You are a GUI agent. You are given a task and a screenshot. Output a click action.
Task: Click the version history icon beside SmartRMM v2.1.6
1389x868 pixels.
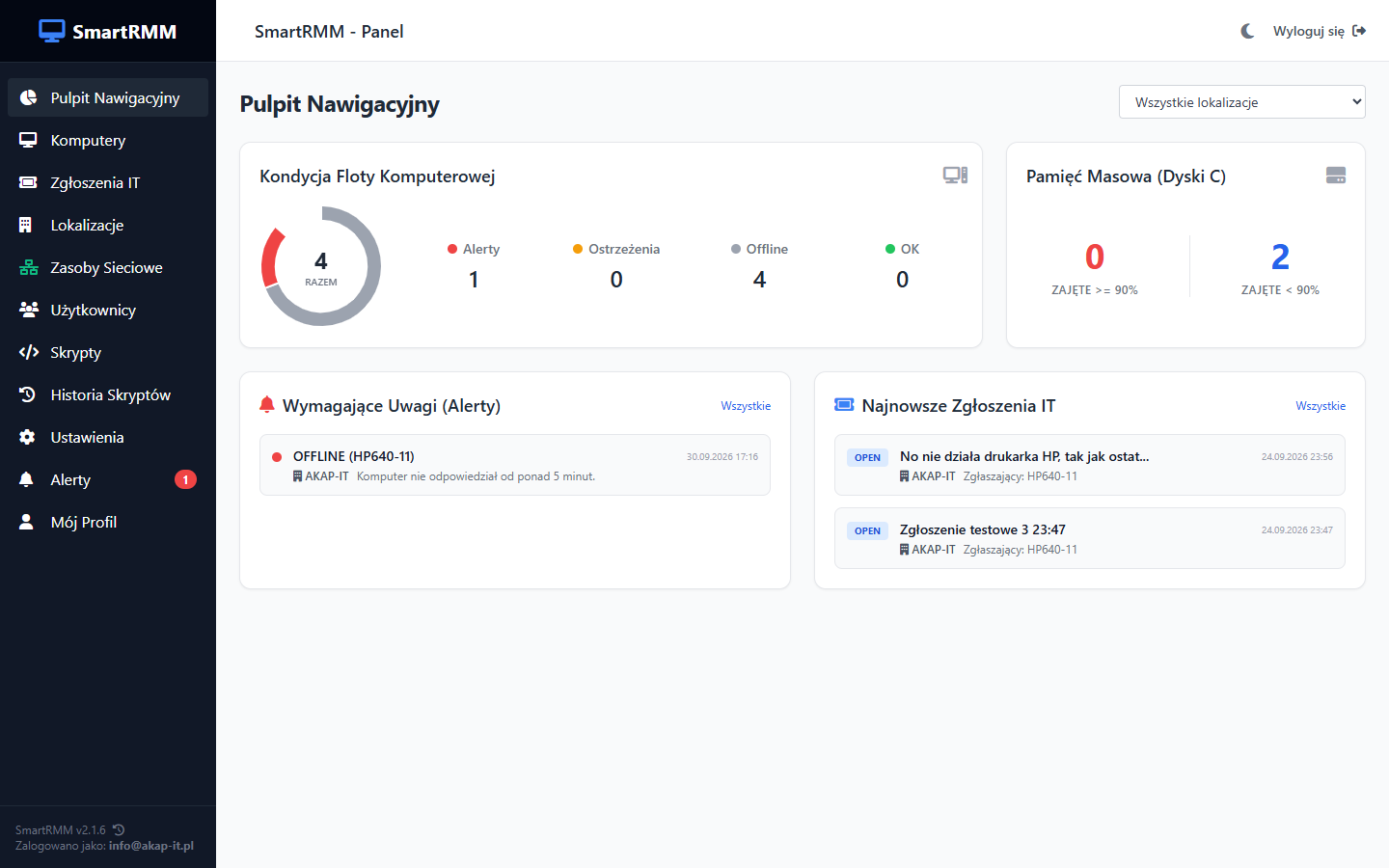tap(119, 829)
